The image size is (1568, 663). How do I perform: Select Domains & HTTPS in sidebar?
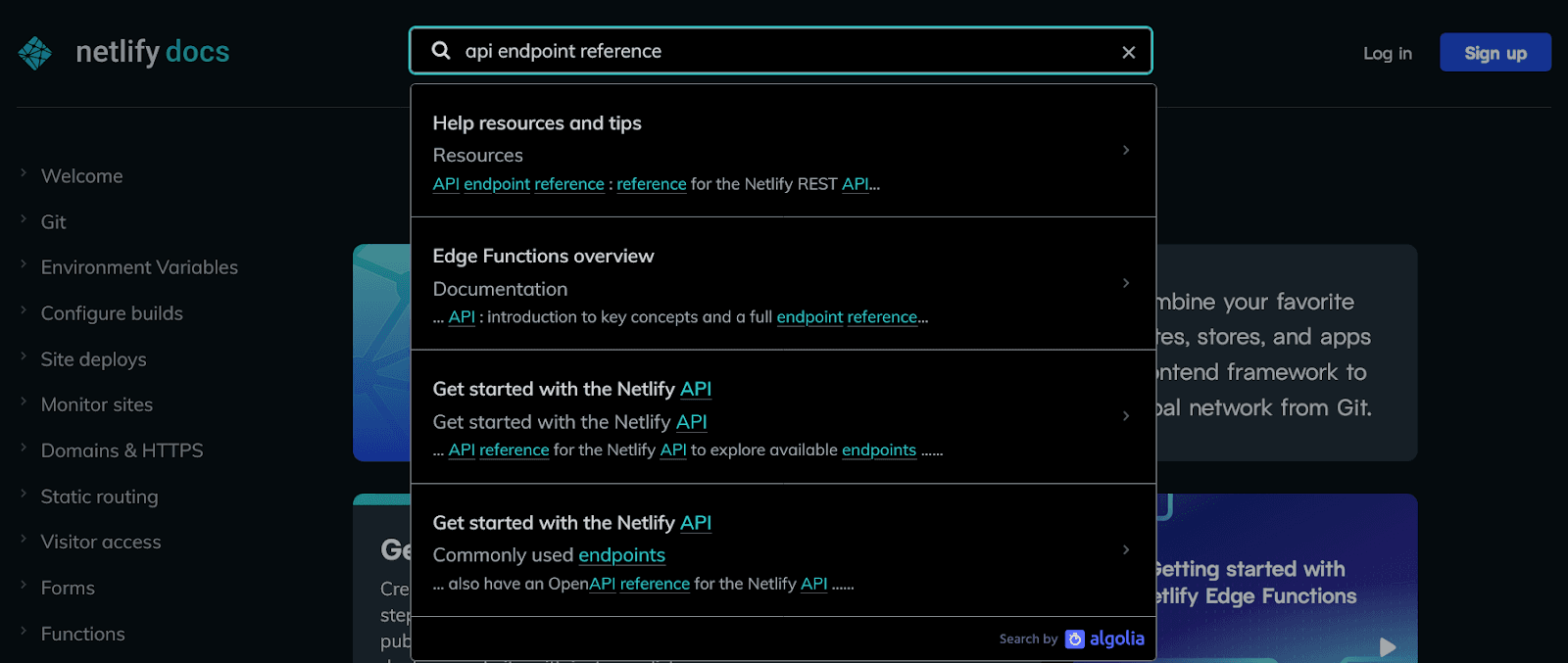click(122, 450)
